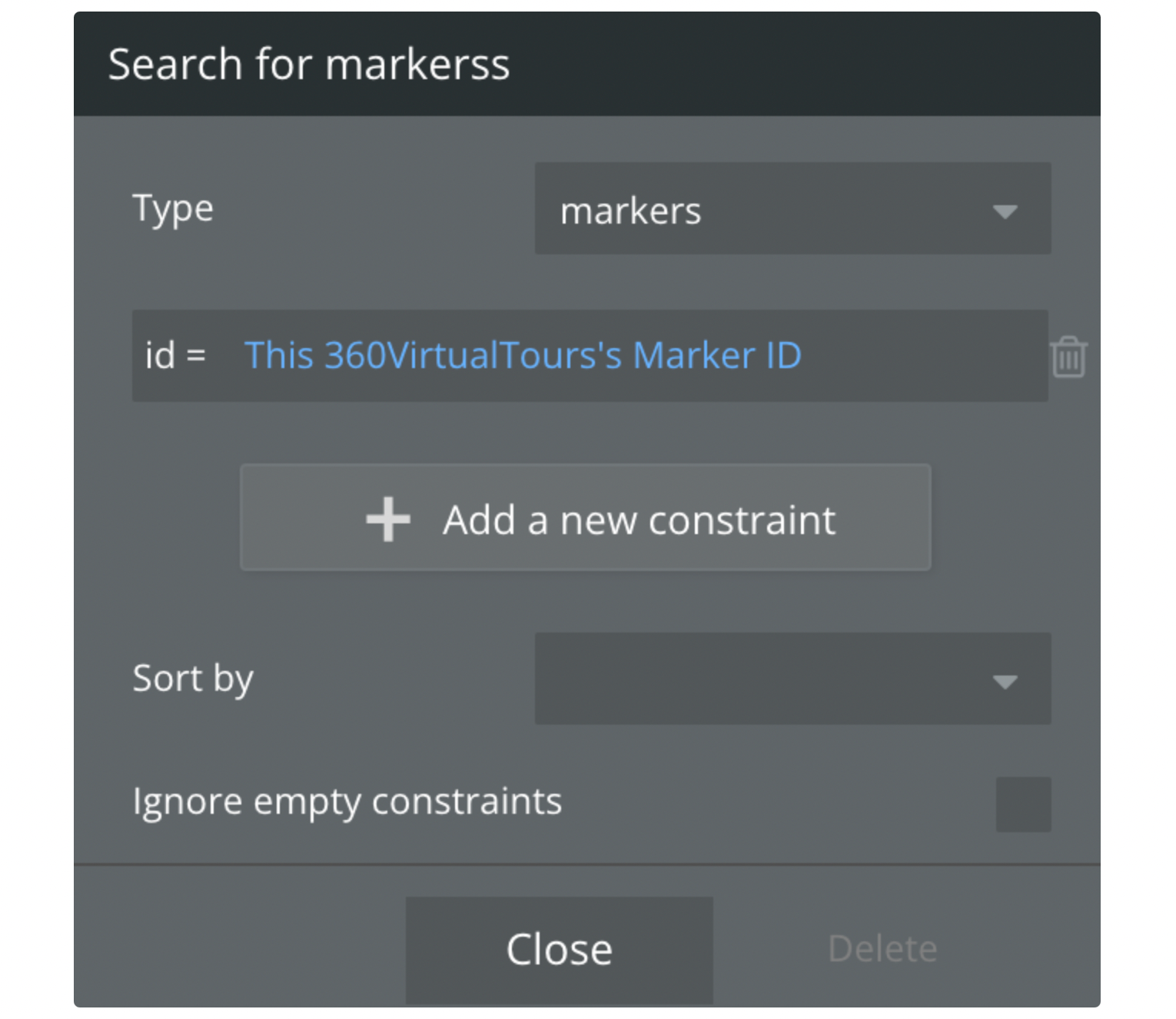This screenshot has width=1176, height=1019.
Task: Enable Ignore empty constraints checkbox
Action: pyautogui.click(x=1023, y=804)
